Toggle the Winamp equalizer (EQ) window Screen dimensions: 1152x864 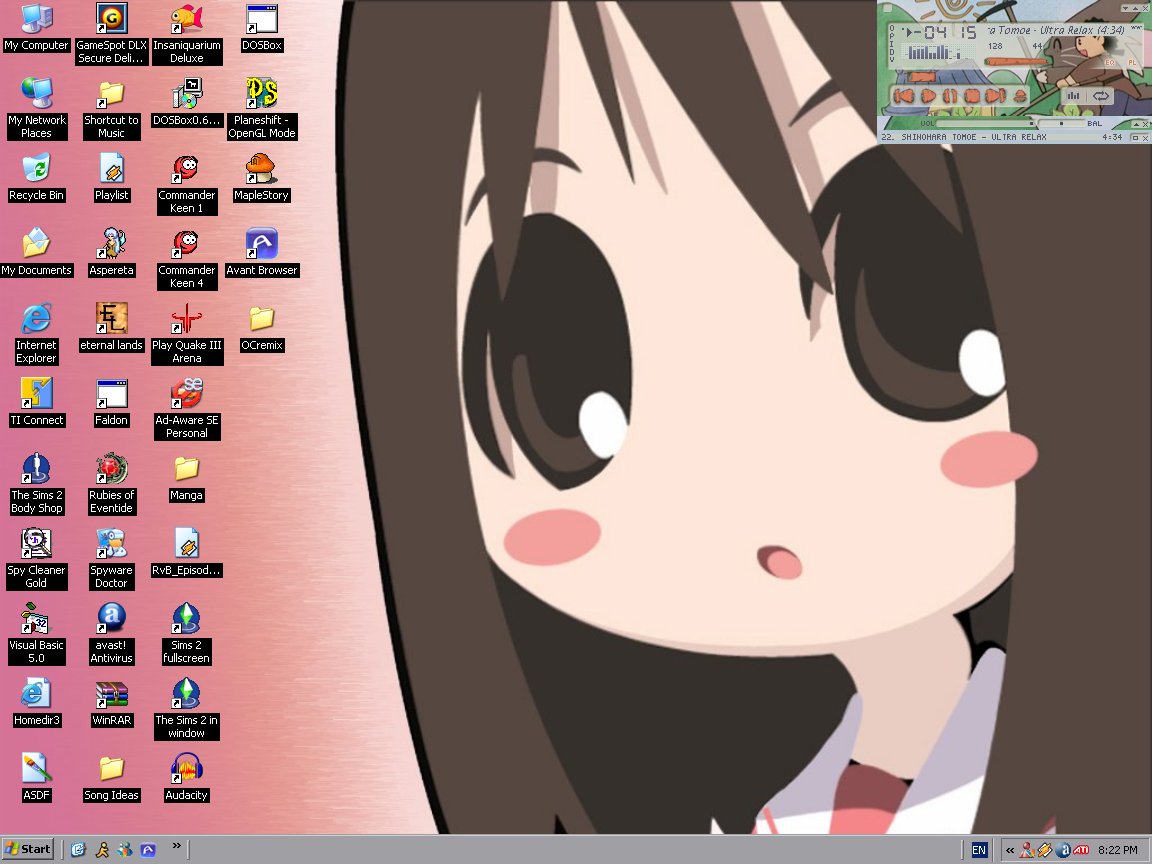(1109, 62)
